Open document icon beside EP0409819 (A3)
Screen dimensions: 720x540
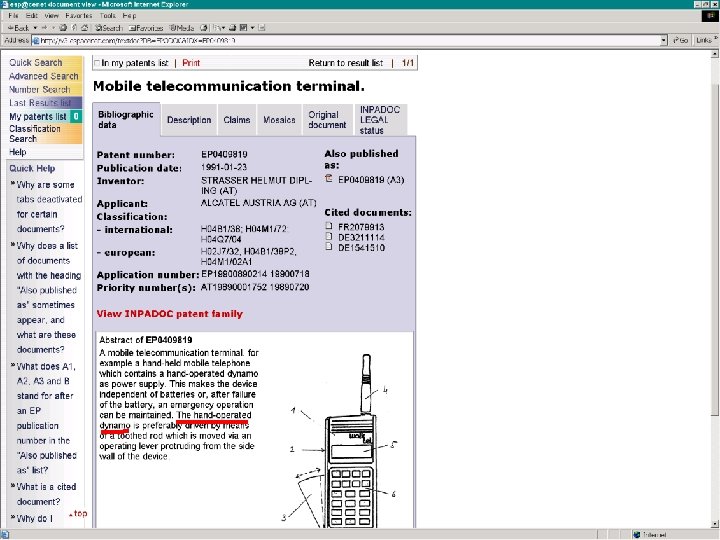[328, 178]
